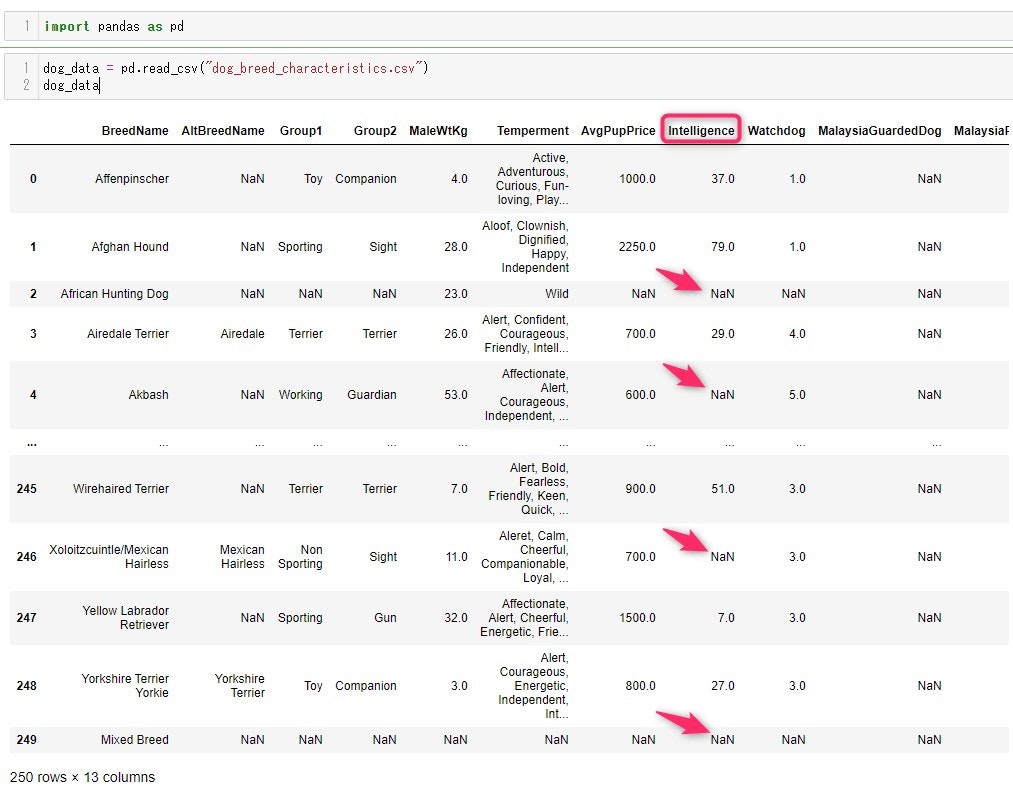
Task: Select the Mixed Breed name cell
Action: (x=134, y=740)
